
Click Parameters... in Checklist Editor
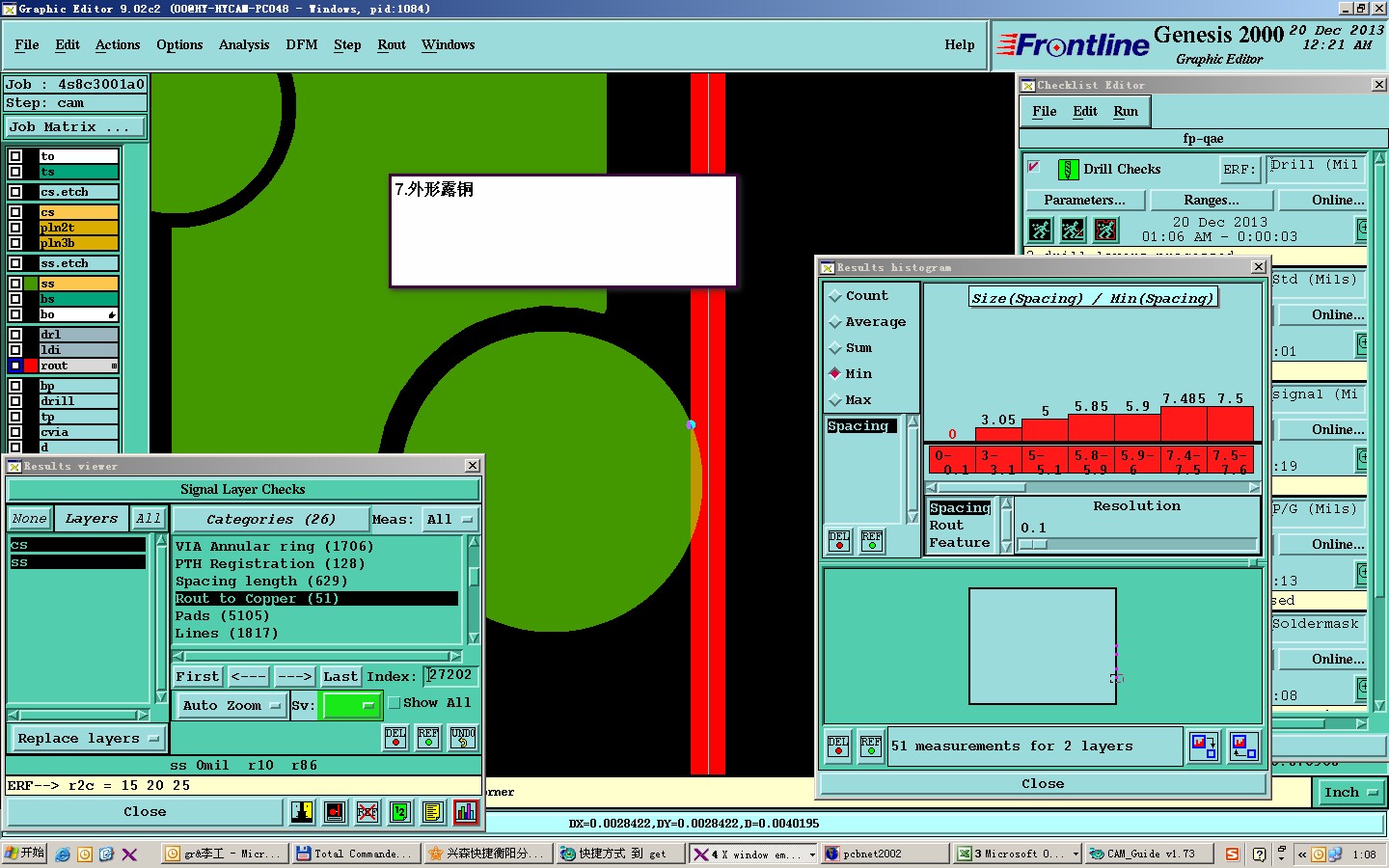coord(1085,201)
